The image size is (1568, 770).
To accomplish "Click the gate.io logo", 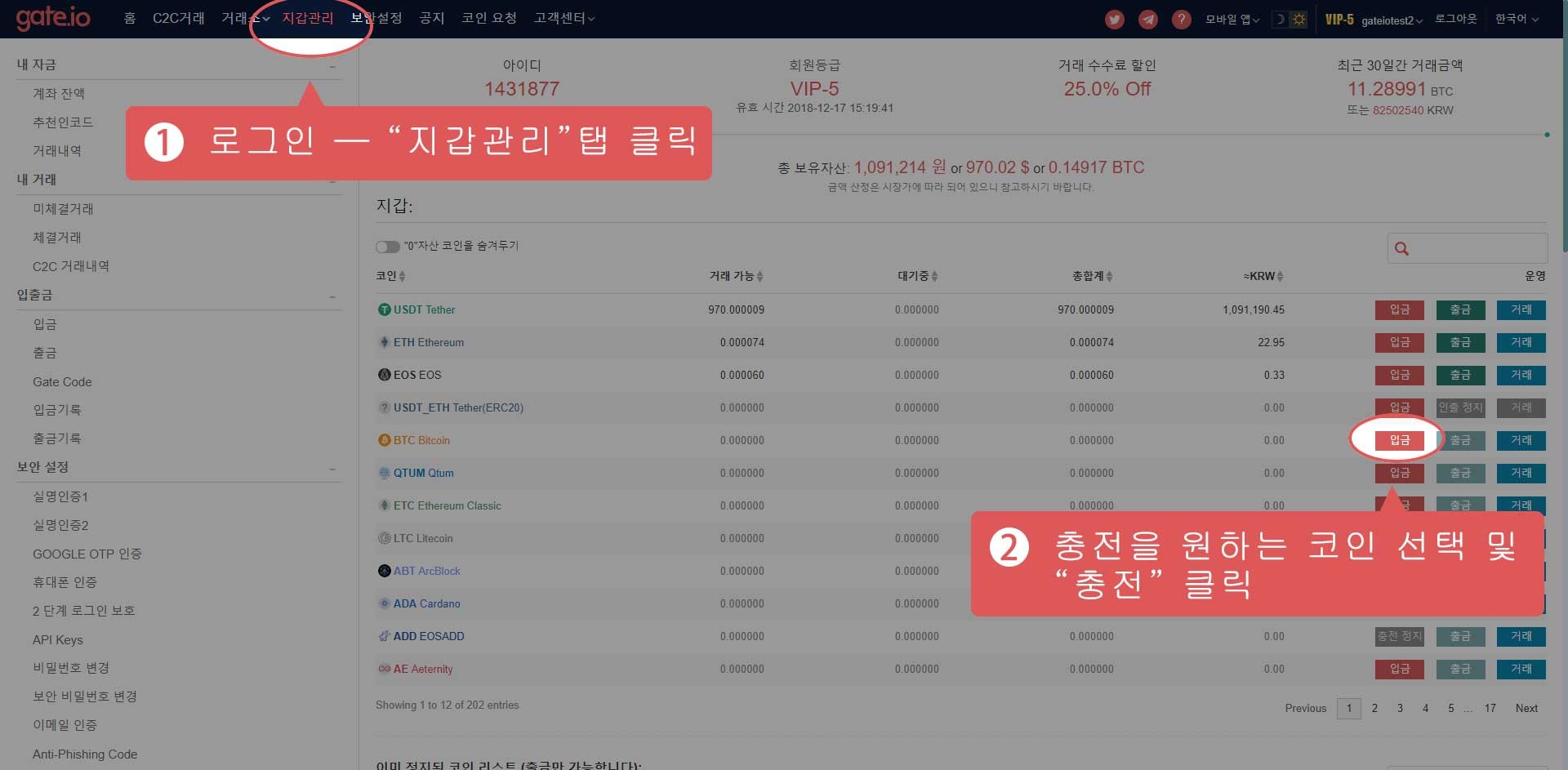I will (x=53, y=17).
